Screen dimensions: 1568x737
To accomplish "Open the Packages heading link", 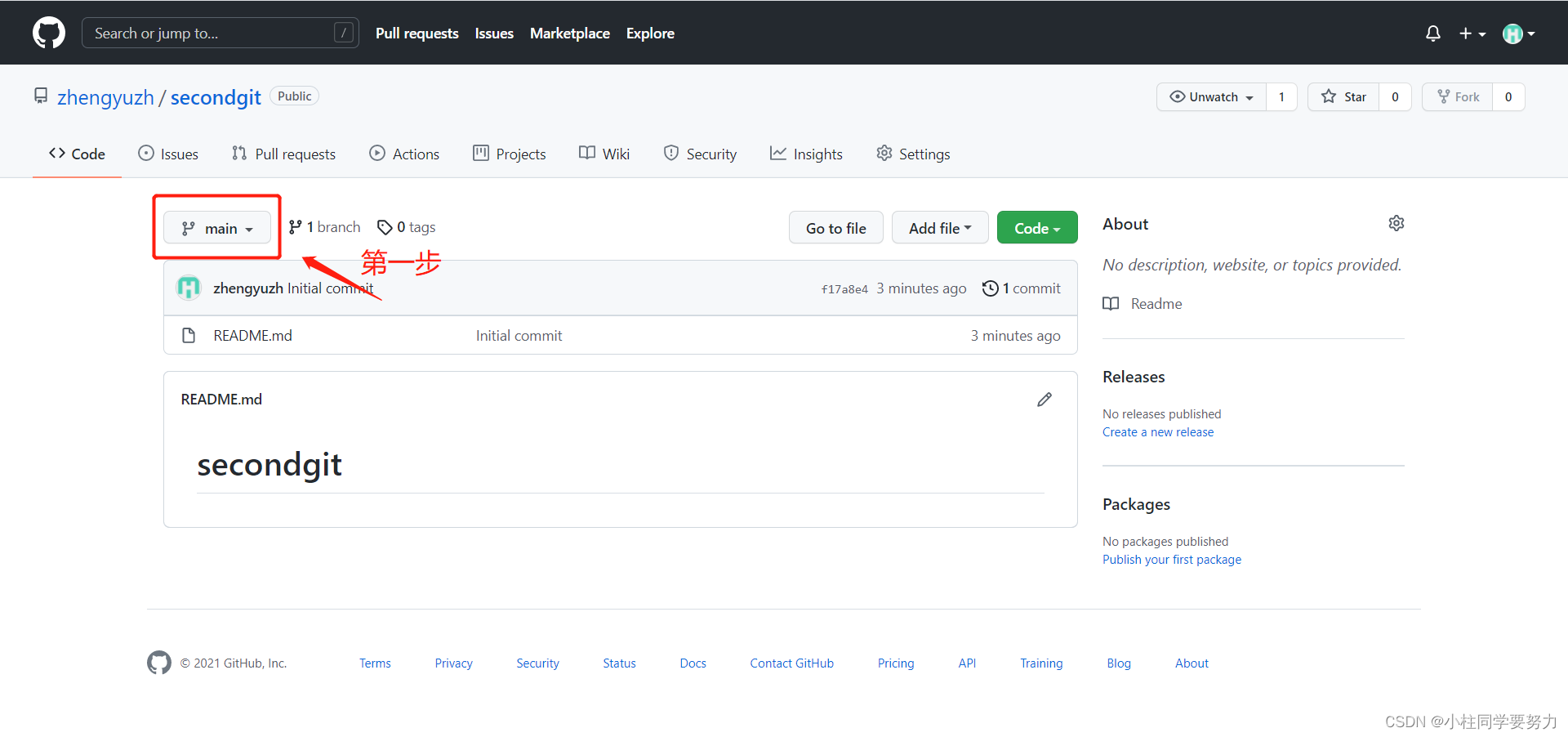I will (1136, 504).
